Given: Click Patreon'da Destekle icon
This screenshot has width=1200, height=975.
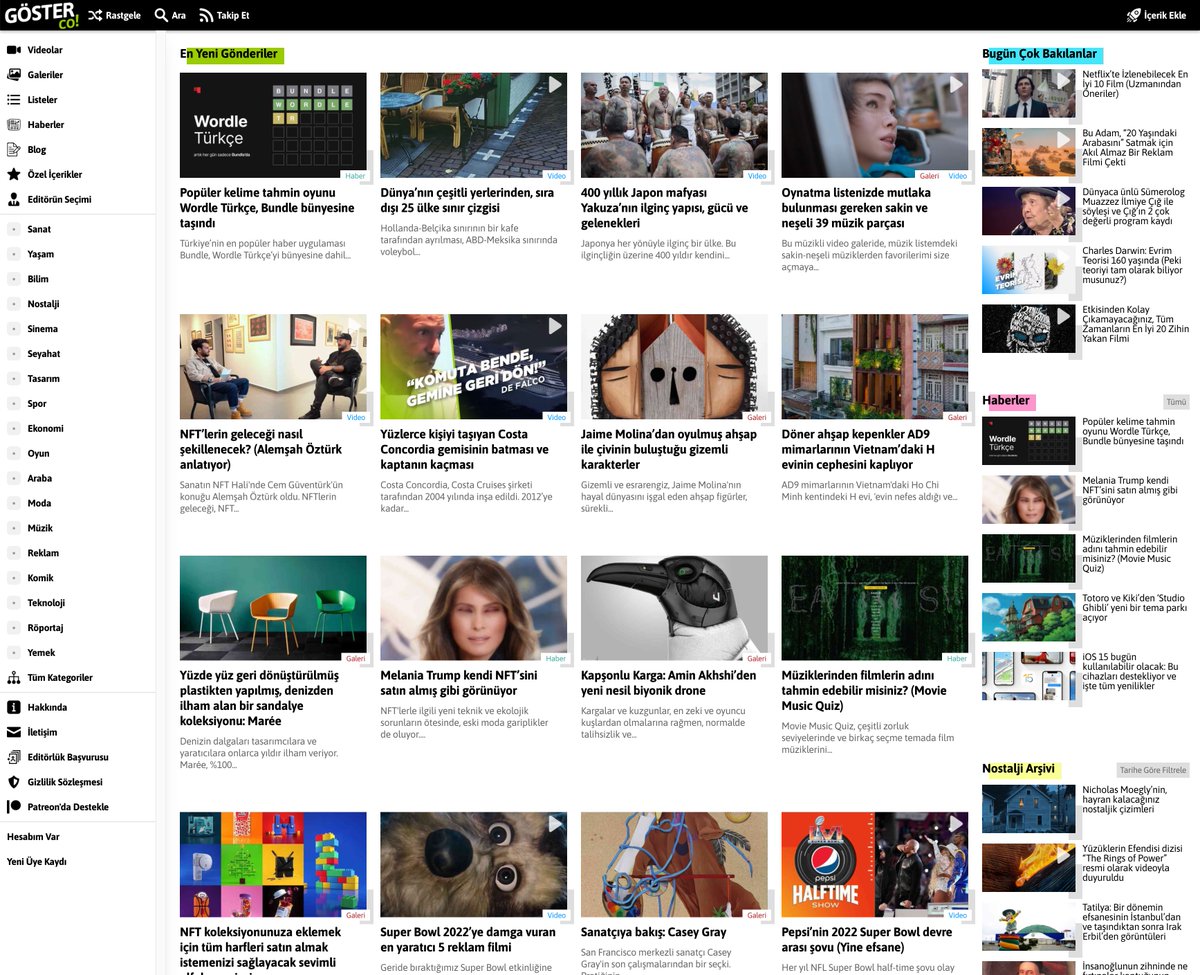Looking at the screenshot, I should click(x=14, y=807).
